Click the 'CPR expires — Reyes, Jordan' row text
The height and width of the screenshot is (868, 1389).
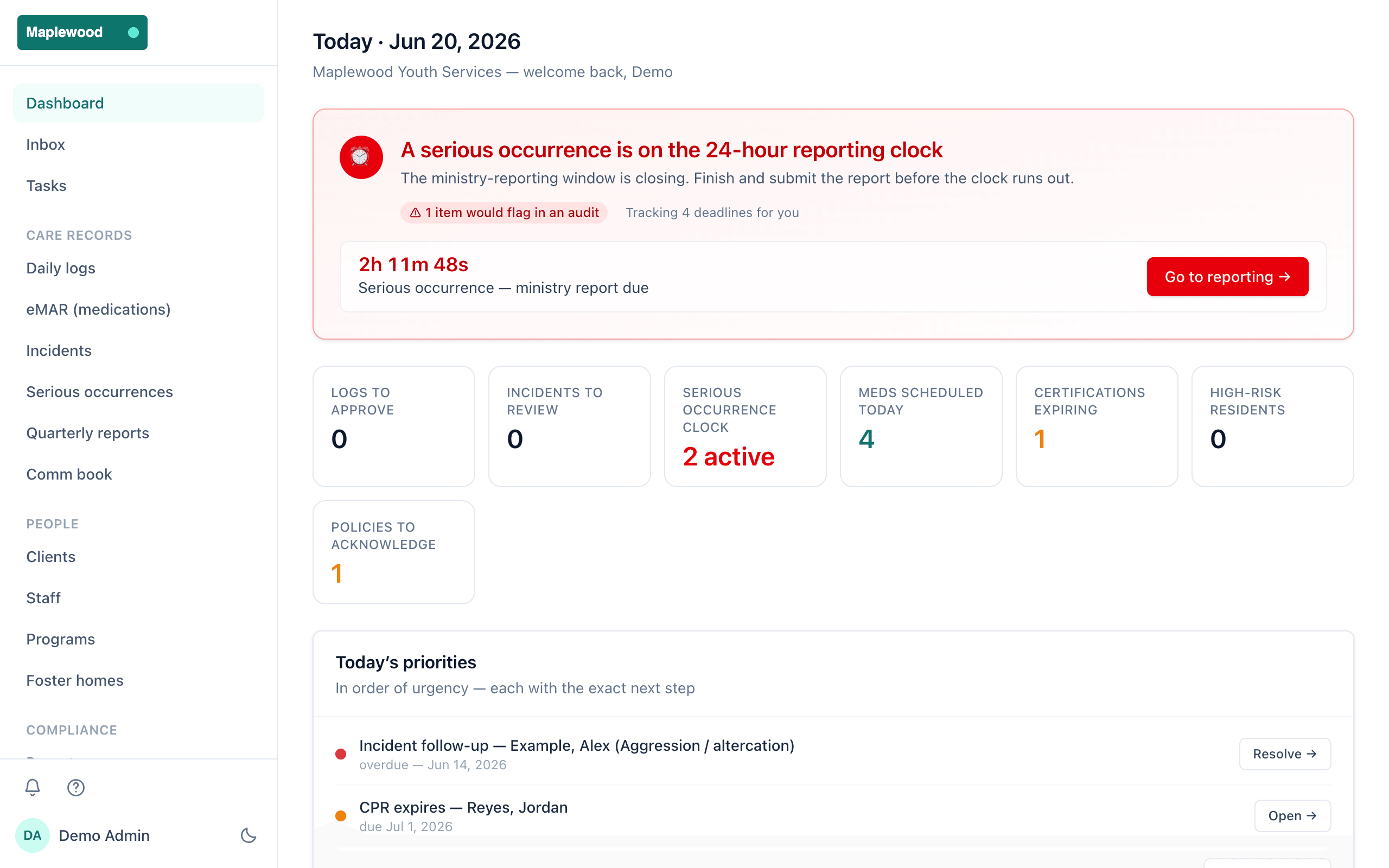pyautogui.click(x=463, y=807)
